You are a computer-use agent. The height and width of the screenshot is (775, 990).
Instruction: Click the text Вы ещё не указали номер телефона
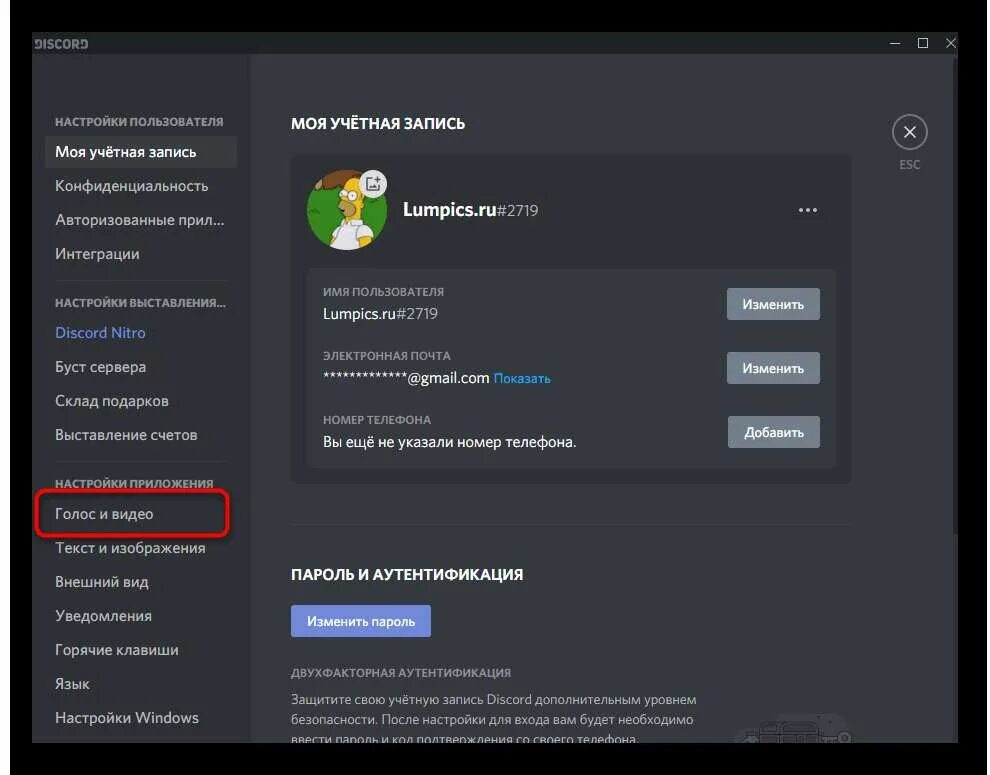point(450,442)
